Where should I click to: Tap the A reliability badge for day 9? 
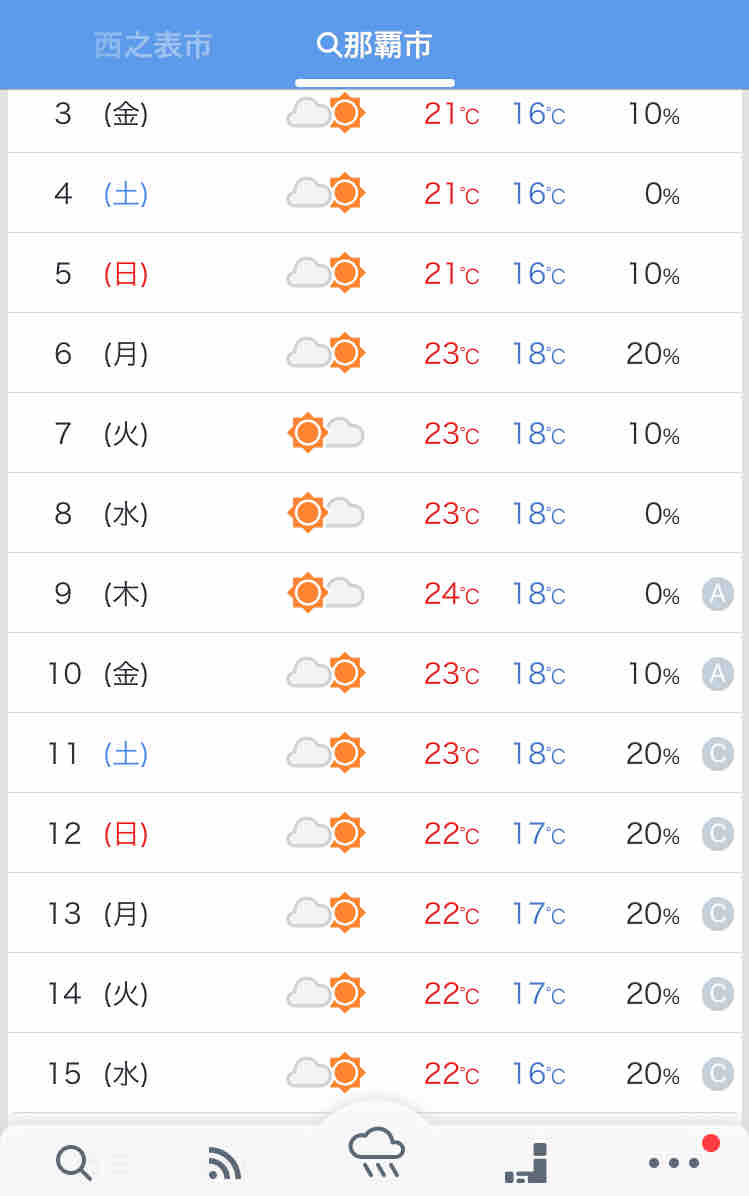coord(718,593)
